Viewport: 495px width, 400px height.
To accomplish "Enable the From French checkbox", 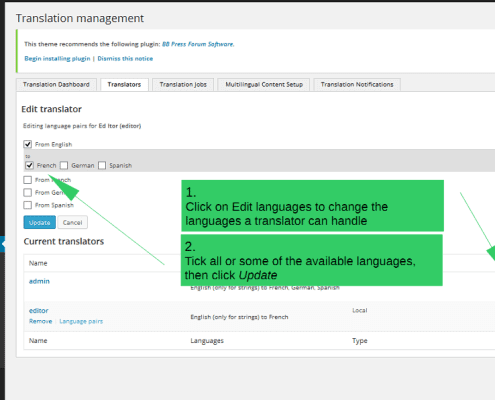I will (x=28, y=180).
